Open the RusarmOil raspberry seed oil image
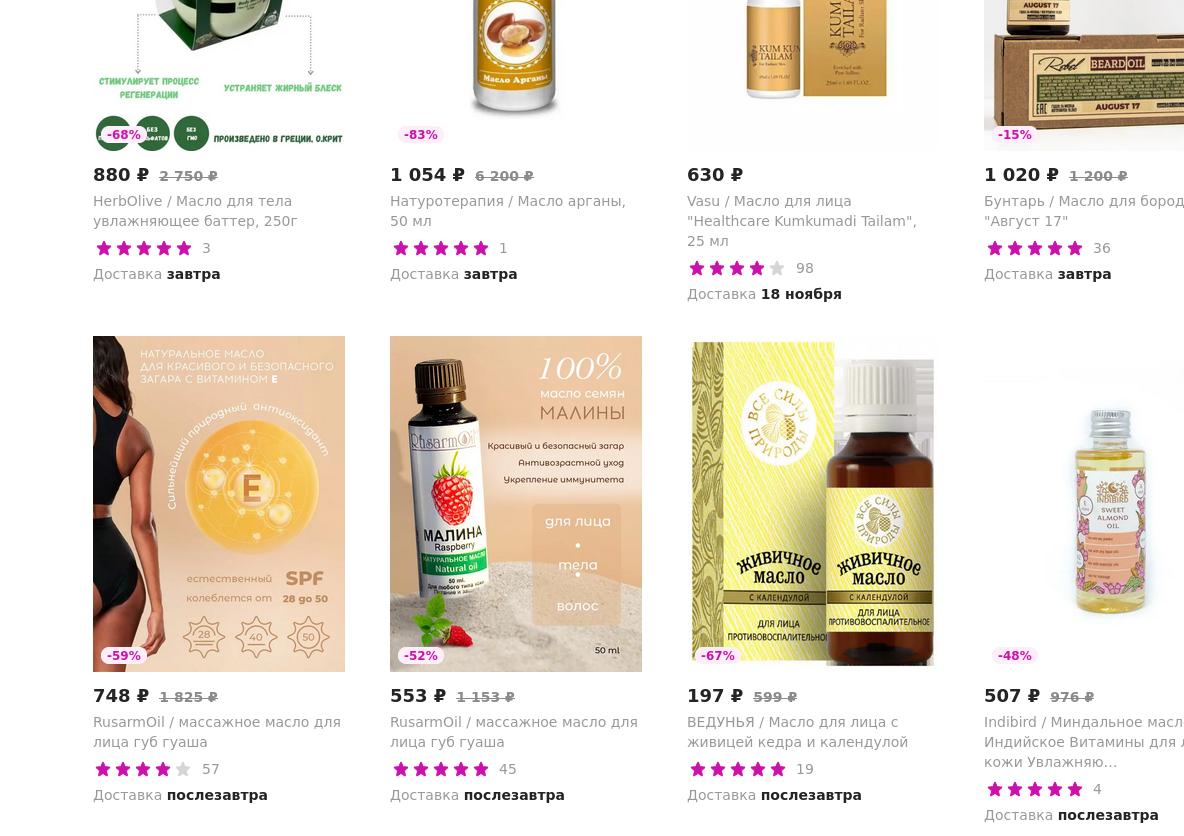1184x836 pixels. (516, 504)
